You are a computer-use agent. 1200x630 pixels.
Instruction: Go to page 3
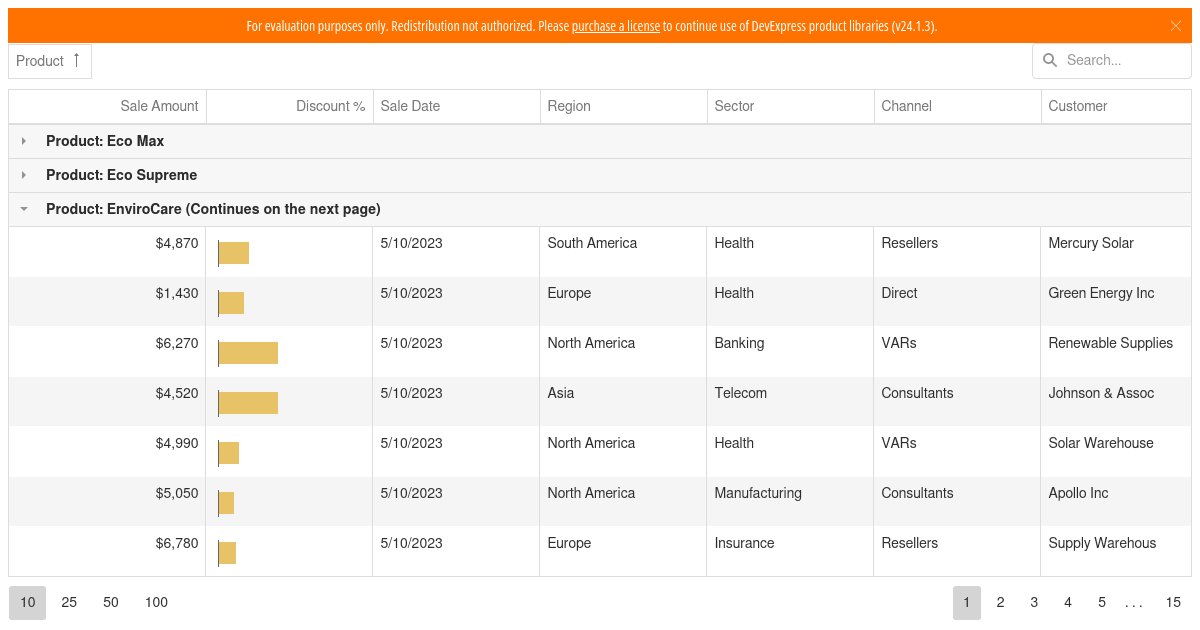click(1034, 602)
